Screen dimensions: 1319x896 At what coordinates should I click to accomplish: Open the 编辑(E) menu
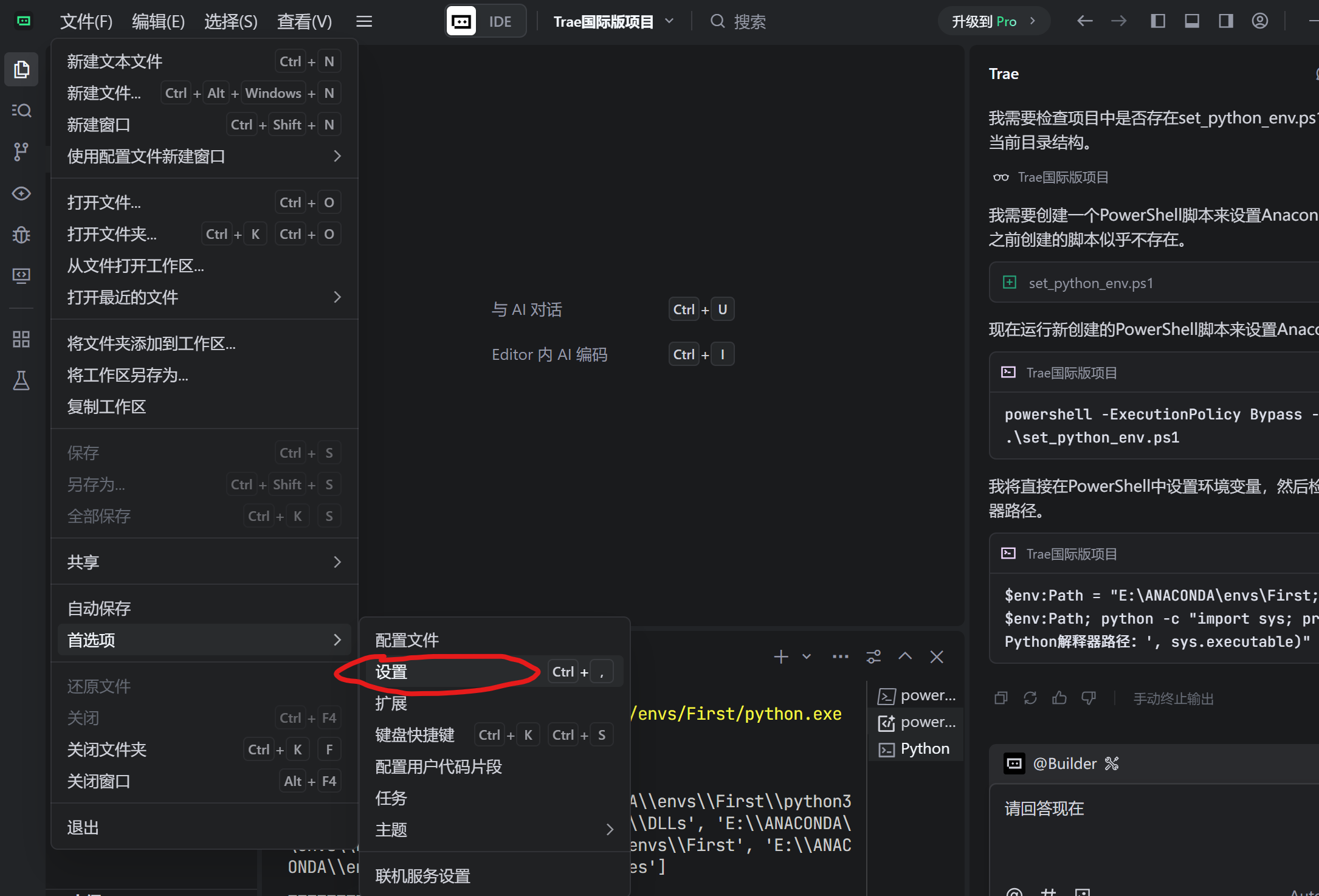(x=157, y=21)
